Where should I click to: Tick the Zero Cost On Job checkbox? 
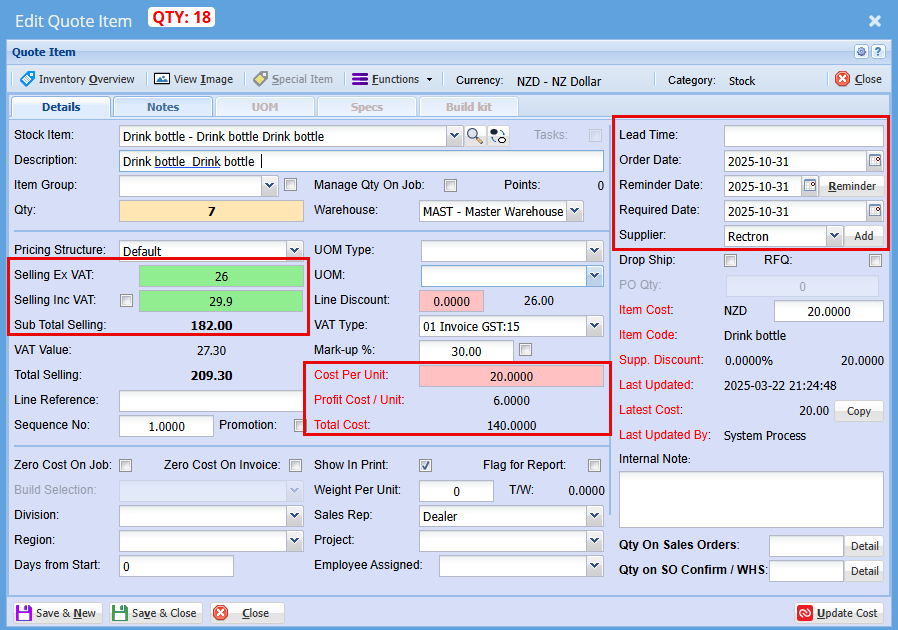click(x=126, y=465)
